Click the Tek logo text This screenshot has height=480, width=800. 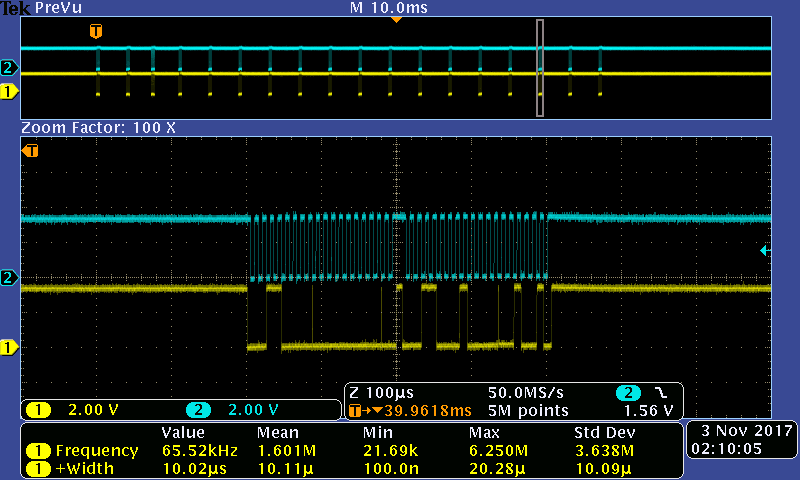coord(15,8)
